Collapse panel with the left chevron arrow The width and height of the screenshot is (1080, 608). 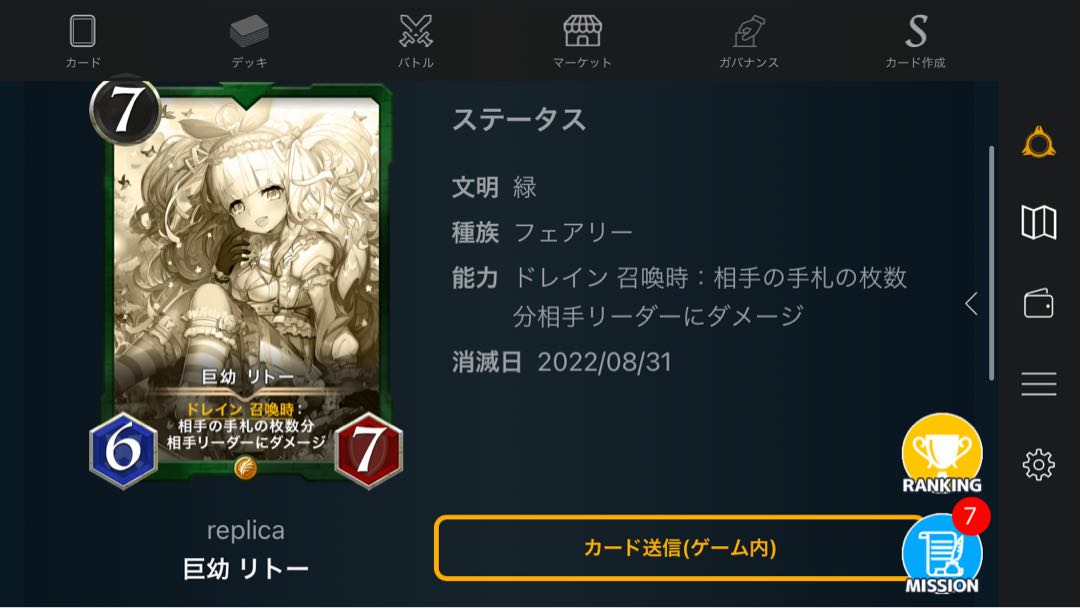click(971, 303)
